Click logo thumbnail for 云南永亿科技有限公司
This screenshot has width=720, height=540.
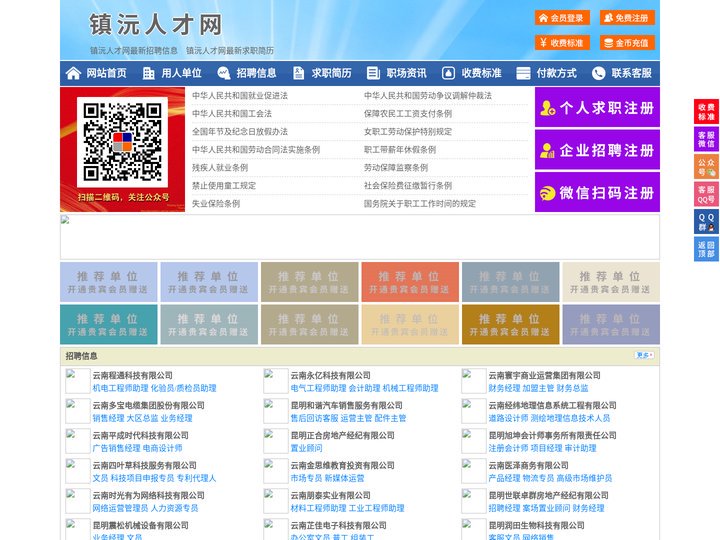(276, 381)
